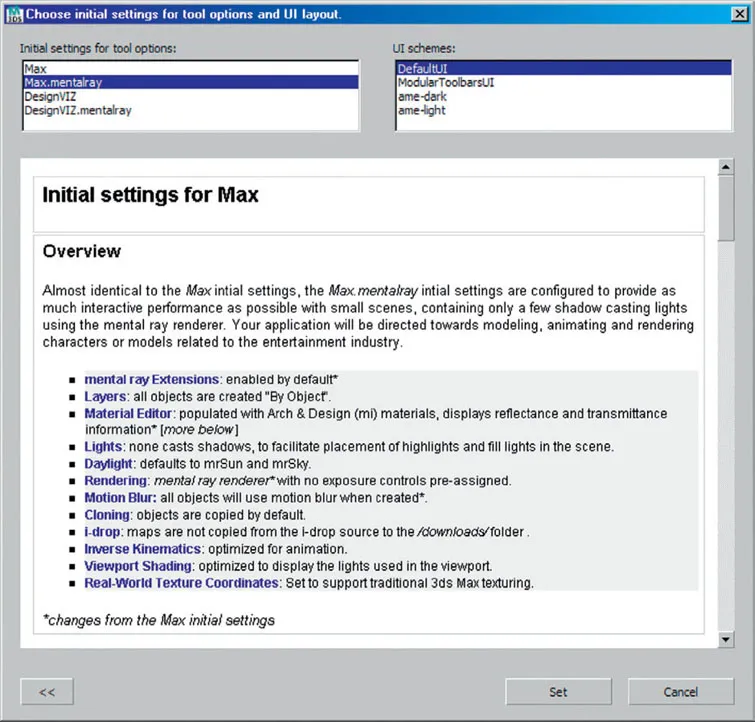Click the app icon in title bar
This screenshot has height=722, width=755.
coord(12,13)
